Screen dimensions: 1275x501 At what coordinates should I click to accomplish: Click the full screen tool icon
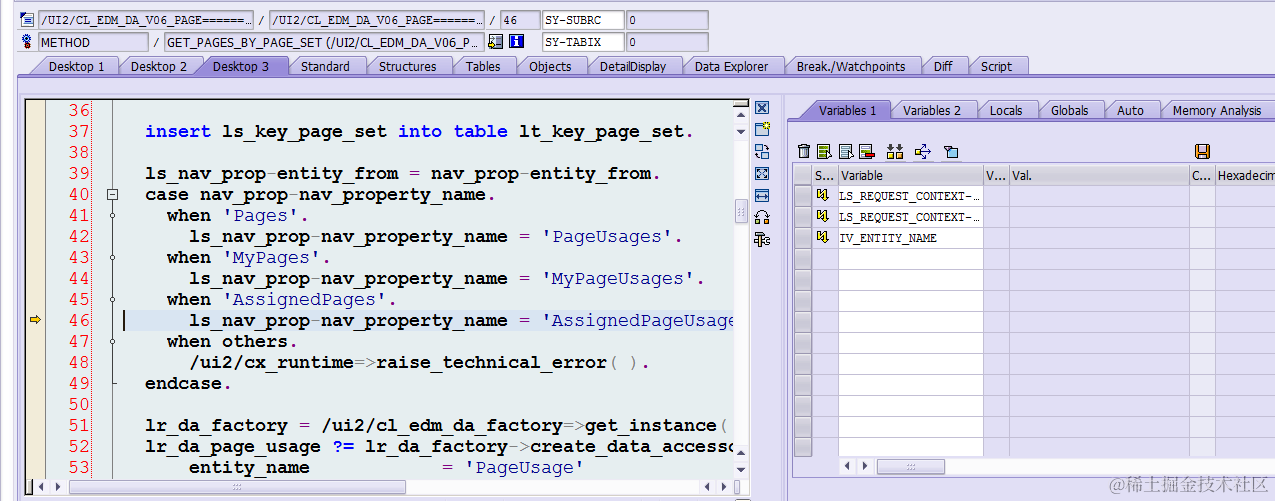[762, 173]
